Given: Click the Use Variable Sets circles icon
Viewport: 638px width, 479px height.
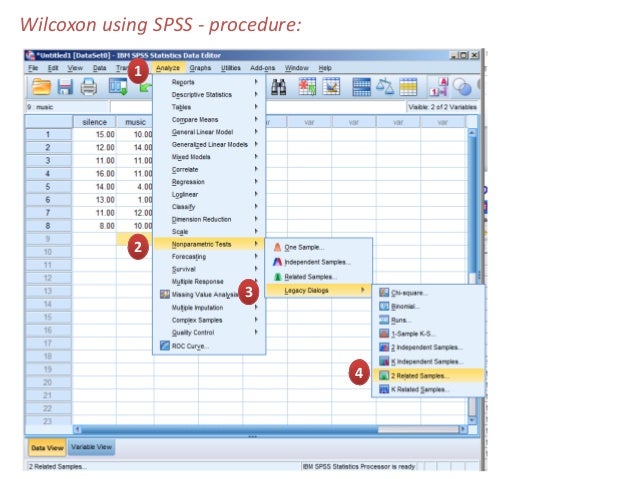Looking at the screenshot, I should pos(462,87).
